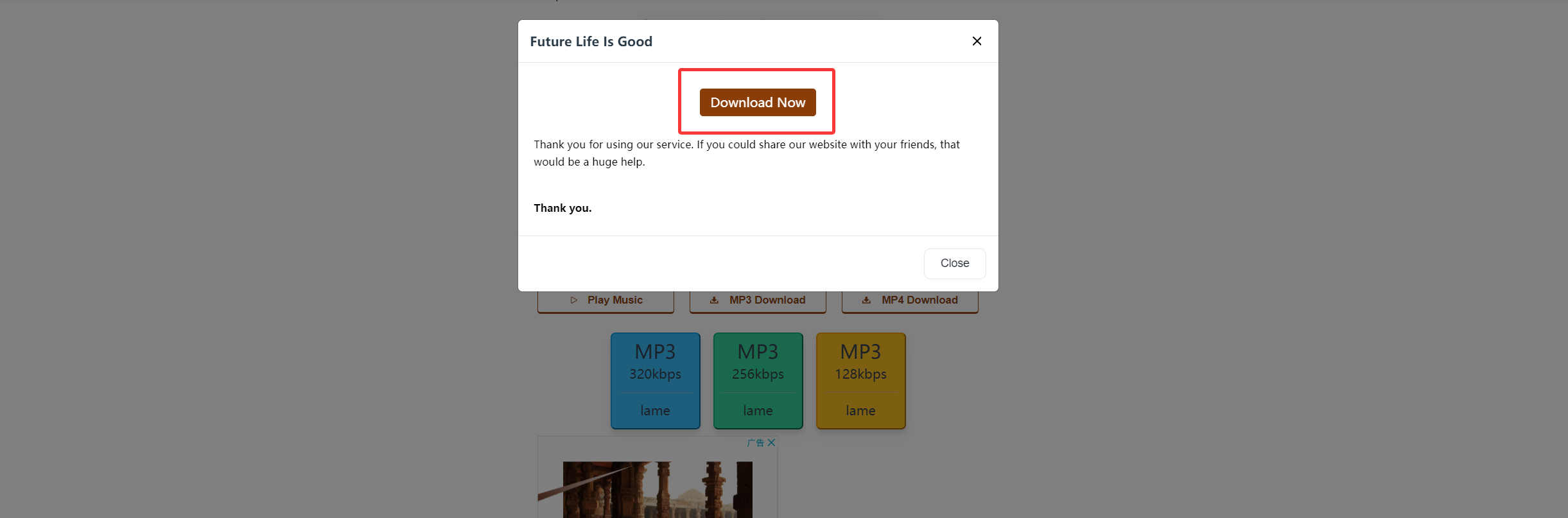This screenshot has width=1568, height=518.
Task: Click the download icon beside MP3 Download
Action: [714, 300]
